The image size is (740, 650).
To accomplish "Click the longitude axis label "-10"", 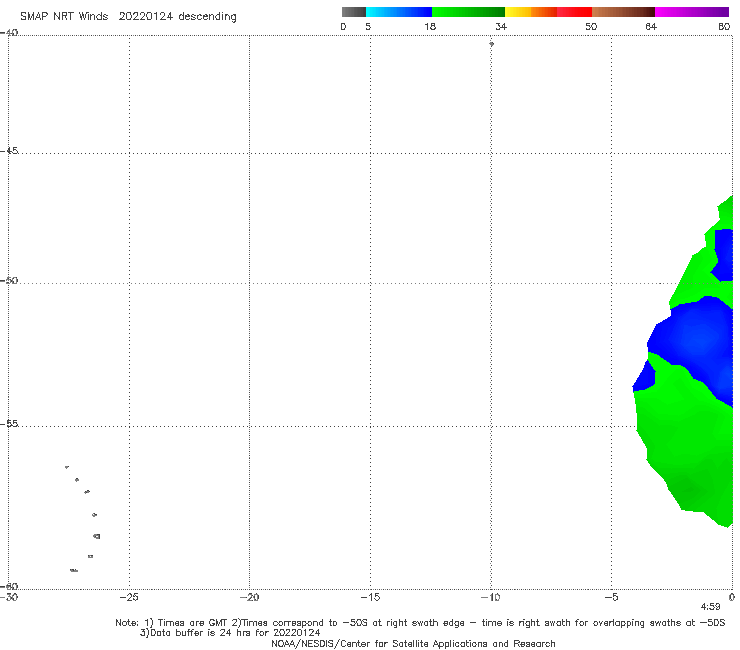I will pos(490,597).
